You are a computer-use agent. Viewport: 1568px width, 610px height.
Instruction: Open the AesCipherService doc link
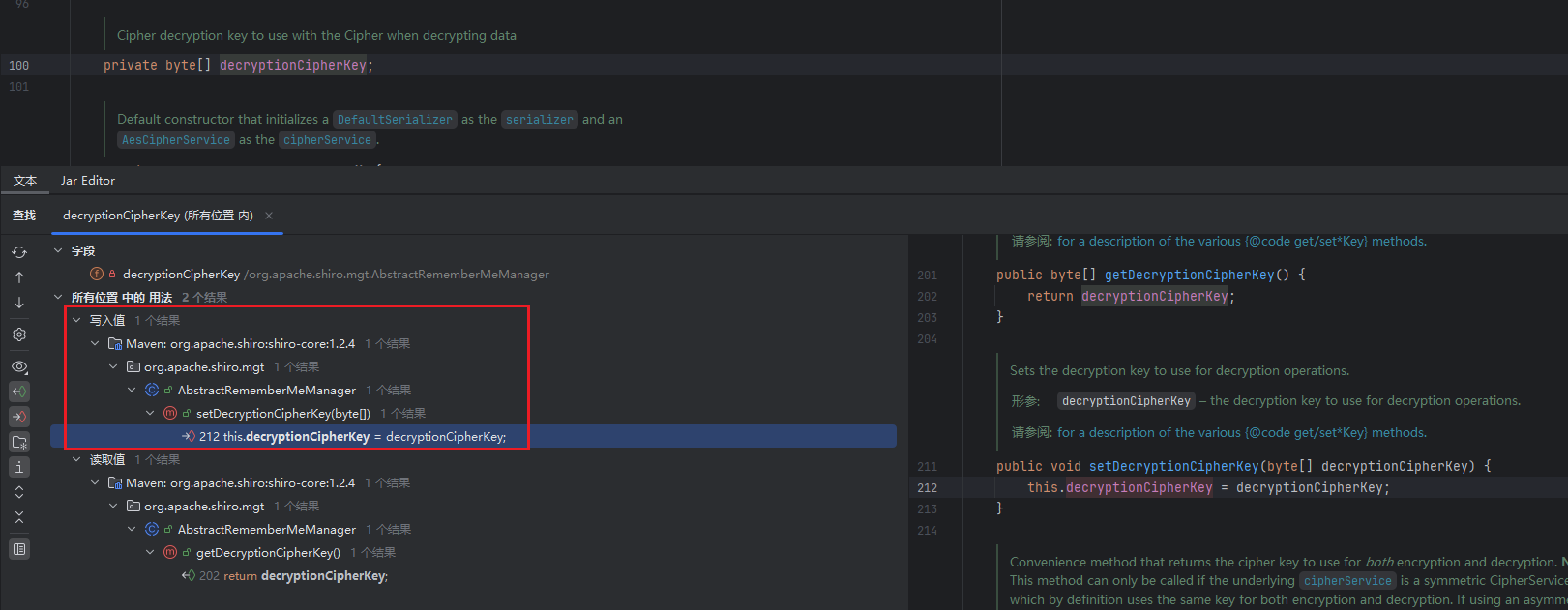pyautogui.click(x=176, y=140)
